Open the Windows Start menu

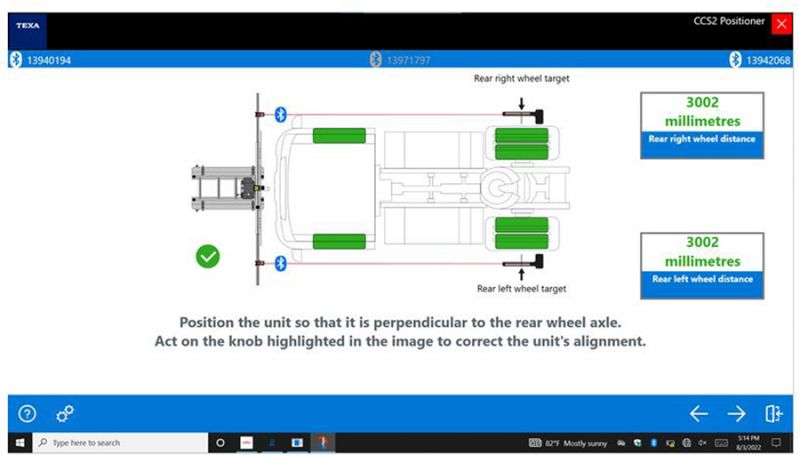(x=20, y=442)
